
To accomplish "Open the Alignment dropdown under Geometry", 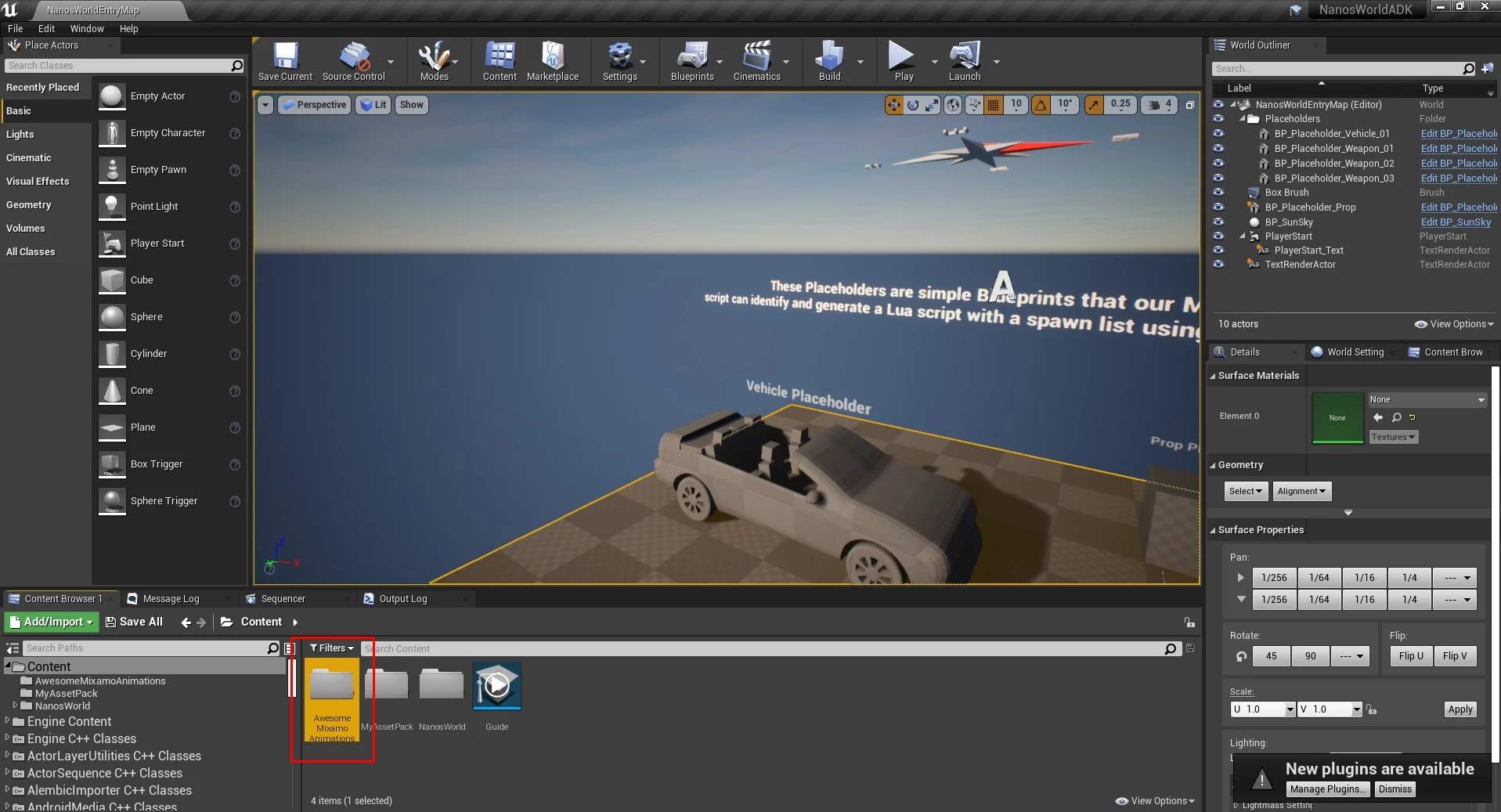I will [x=1301, y=492].
